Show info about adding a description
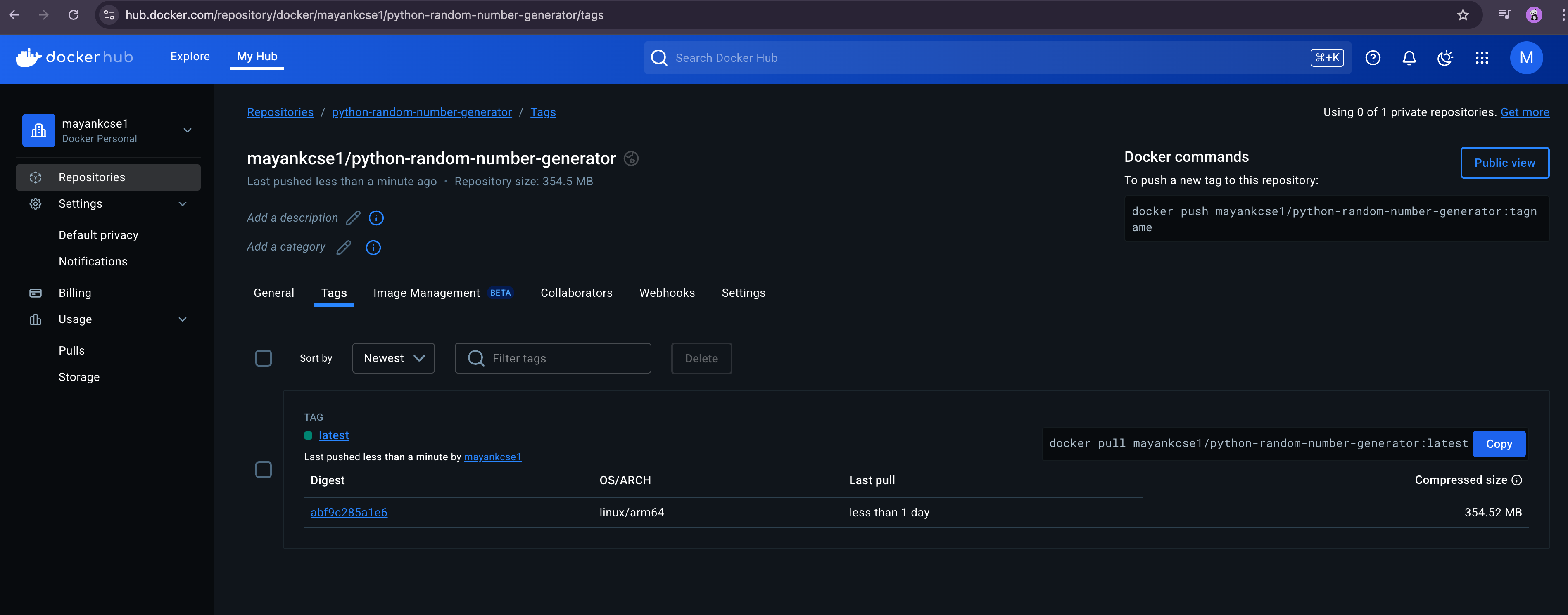 click(376, 218)
